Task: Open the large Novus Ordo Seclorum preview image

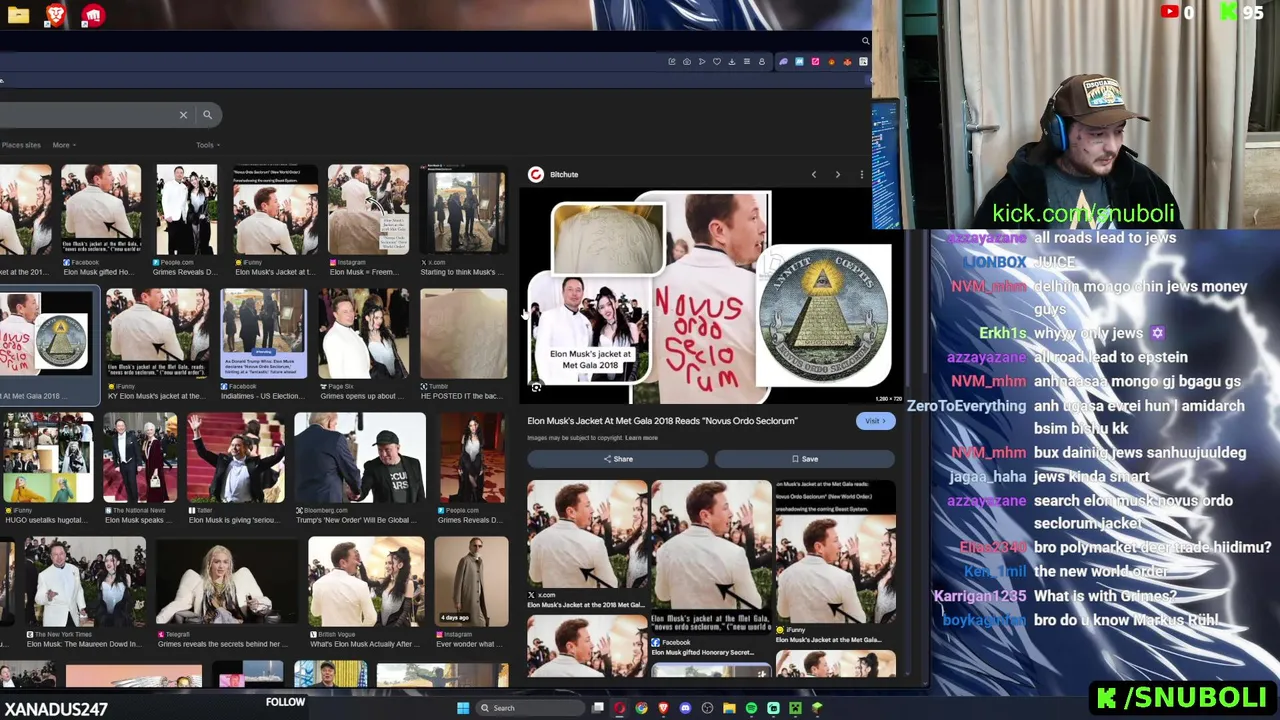Action: (710, 298)
